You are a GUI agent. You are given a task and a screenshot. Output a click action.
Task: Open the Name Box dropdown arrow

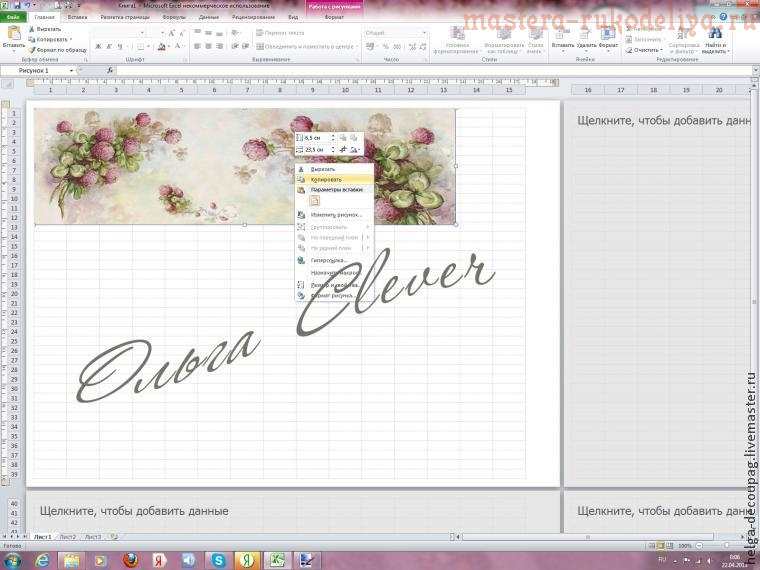coord(72,71)
